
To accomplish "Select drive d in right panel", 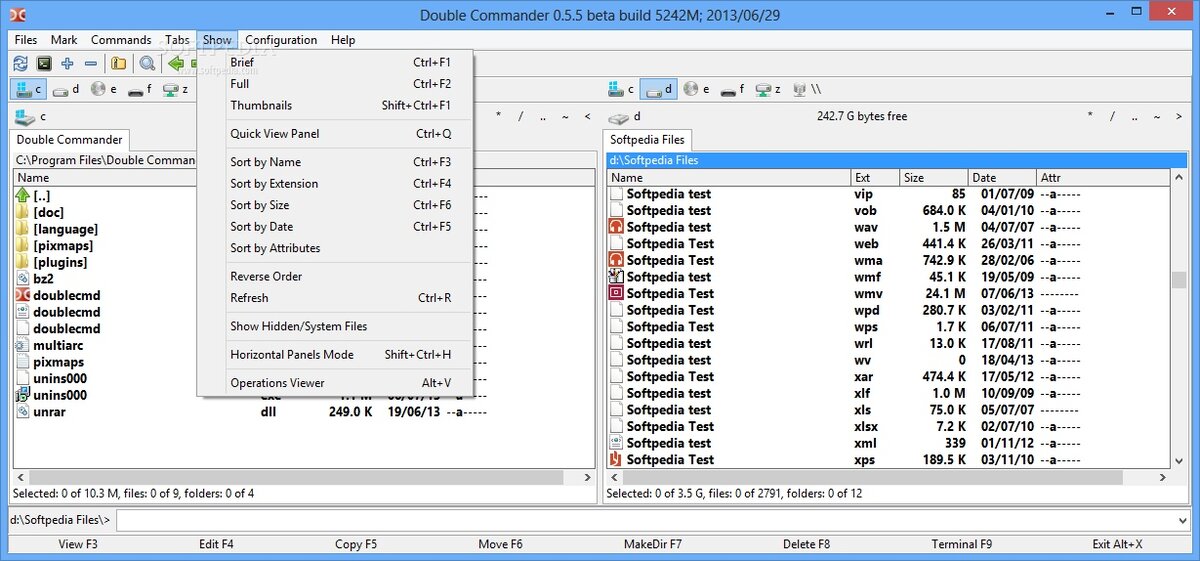I will click(657, 89).
